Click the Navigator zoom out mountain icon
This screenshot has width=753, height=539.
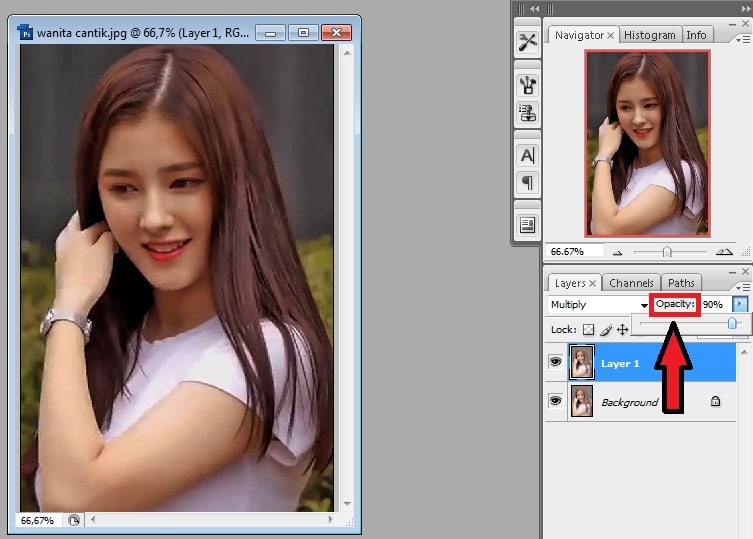click(617, 252)
